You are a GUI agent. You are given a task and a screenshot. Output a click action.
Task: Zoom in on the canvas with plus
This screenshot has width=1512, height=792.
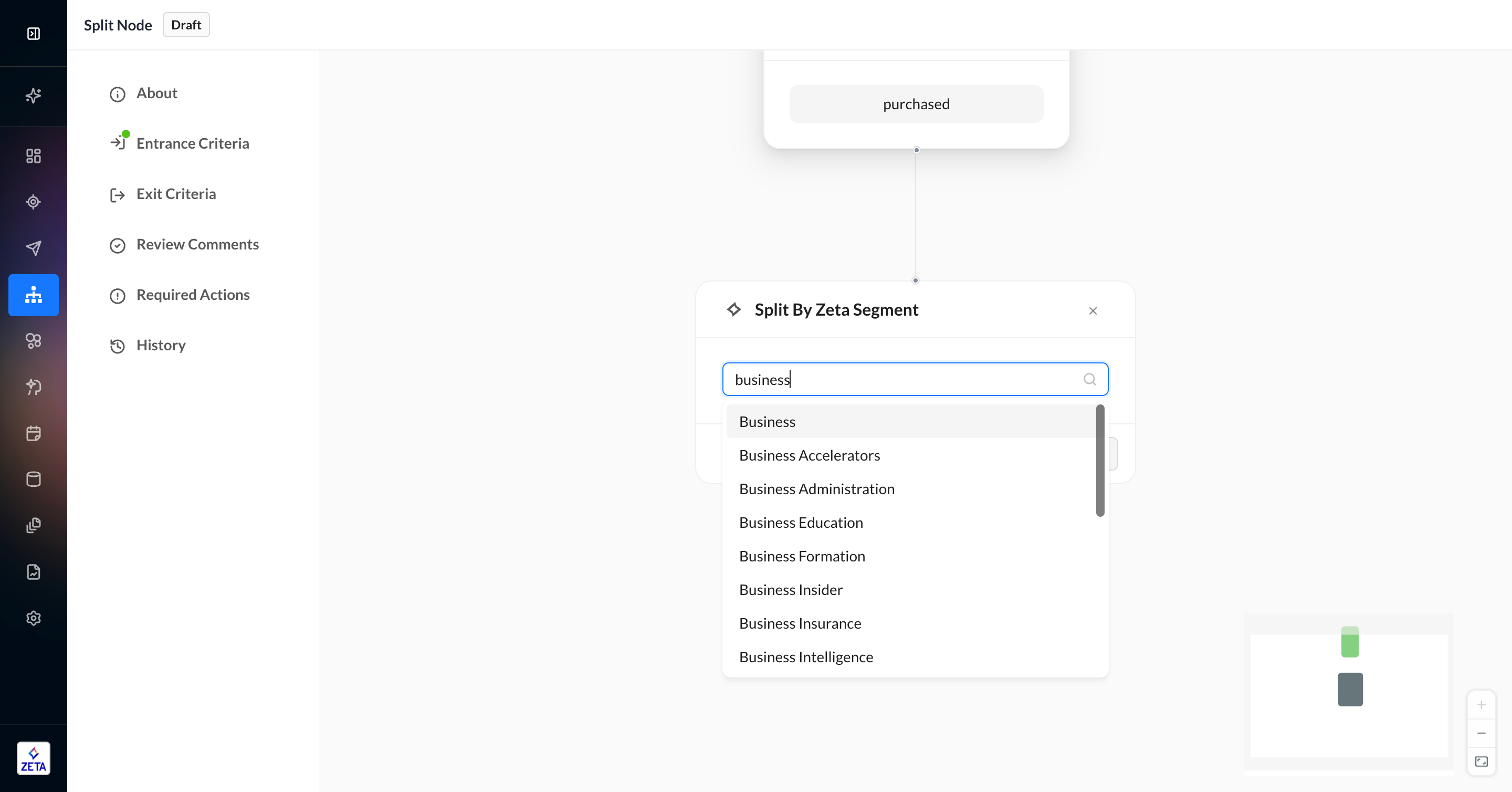click(1482, 704)
